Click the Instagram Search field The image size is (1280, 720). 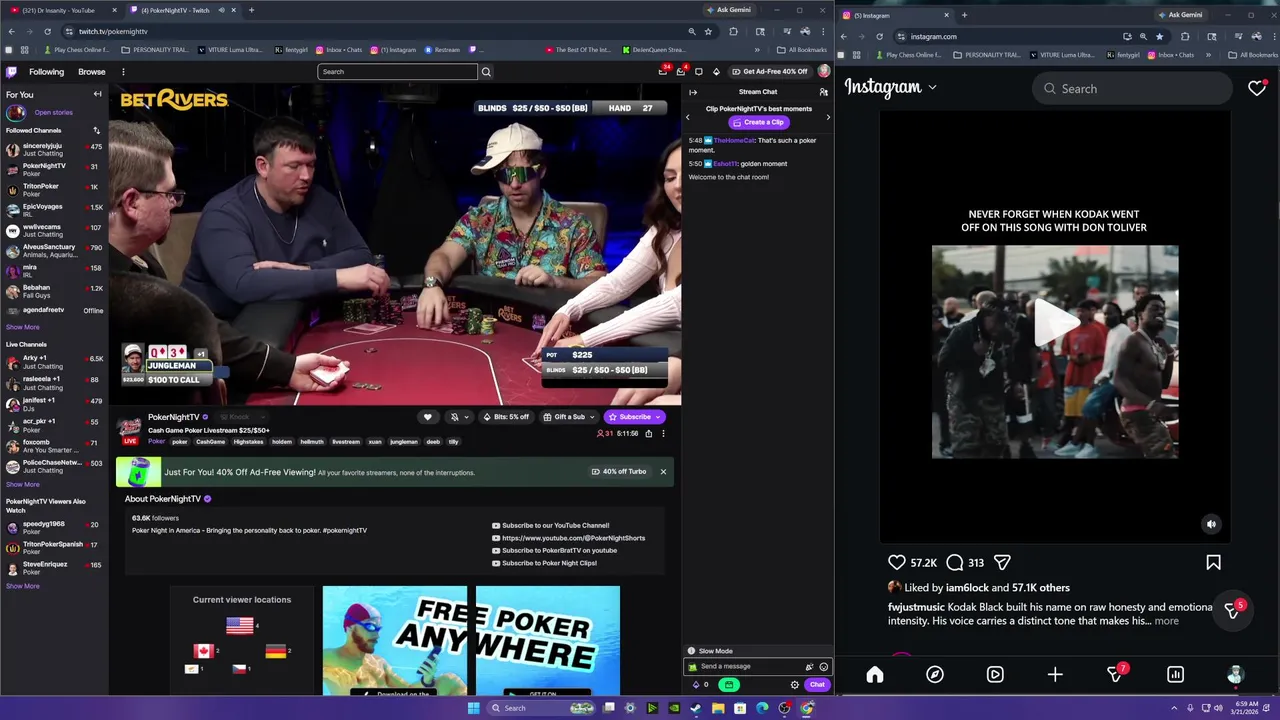(x=1132, y=89)
